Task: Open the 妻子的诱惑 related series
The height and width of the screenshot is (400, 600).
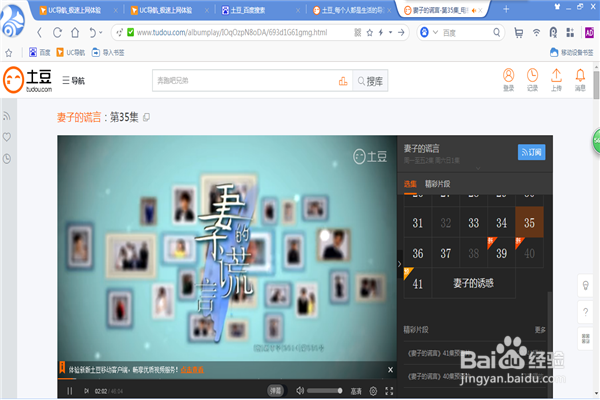Action: coord(473,283)
